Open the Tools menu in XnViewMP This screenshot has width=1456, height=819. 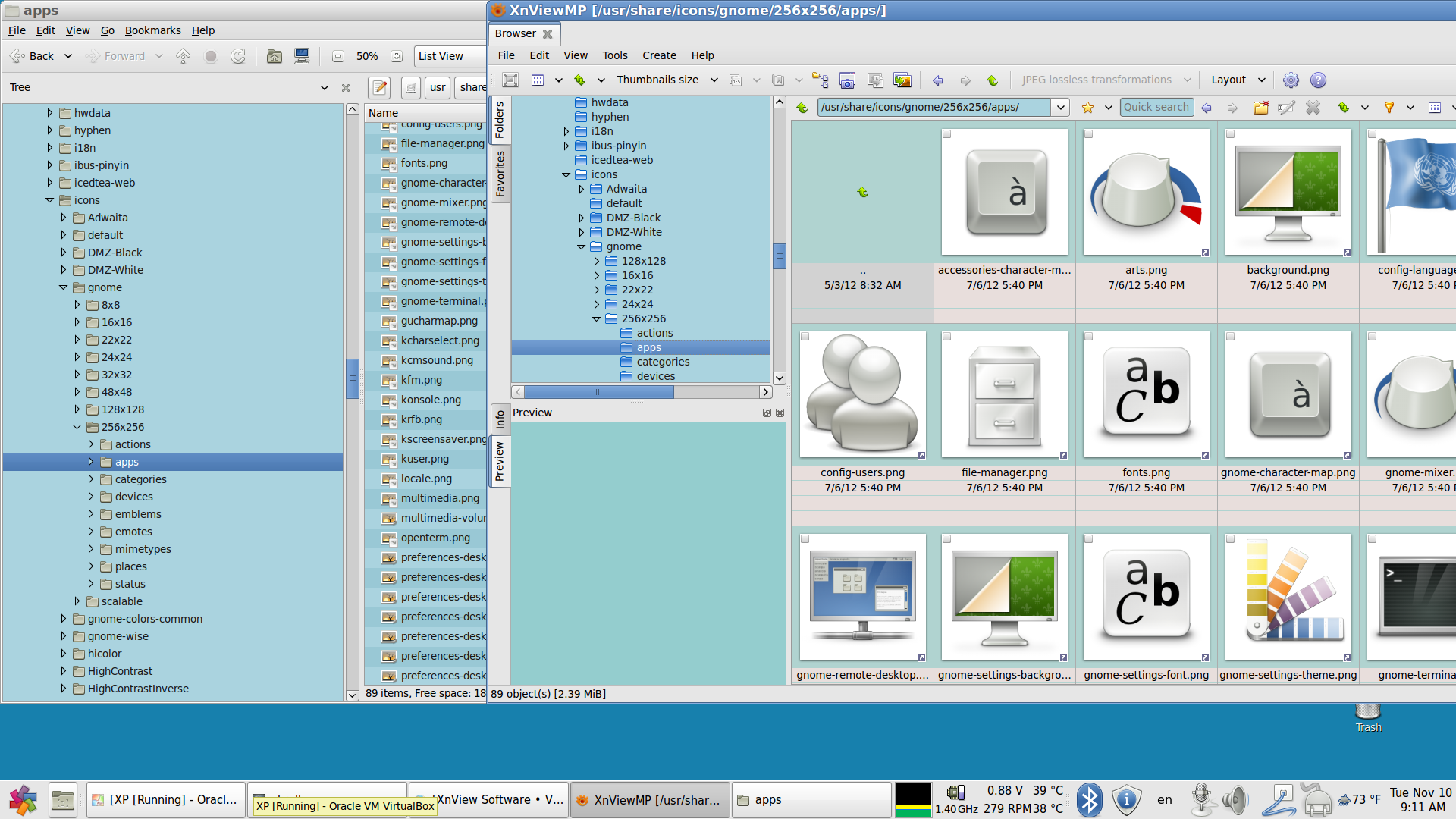[614, 55]
